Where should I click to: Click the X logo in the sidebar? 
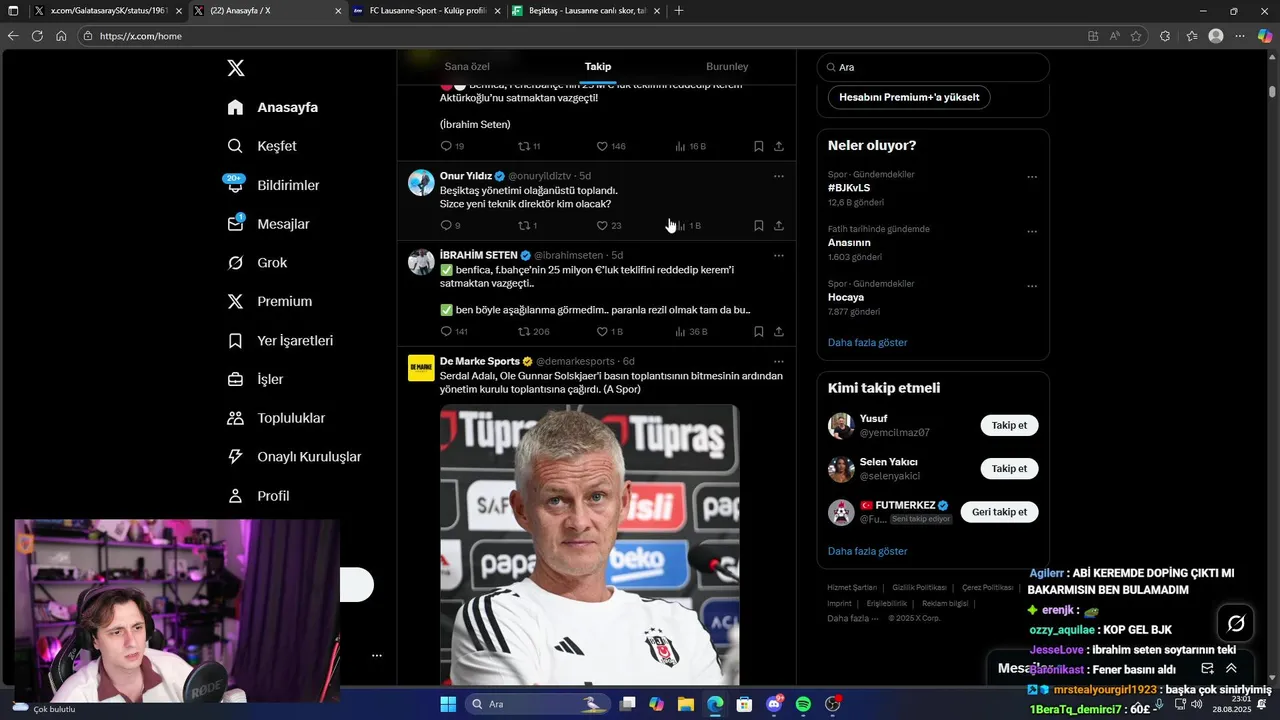tap(235, 68)
